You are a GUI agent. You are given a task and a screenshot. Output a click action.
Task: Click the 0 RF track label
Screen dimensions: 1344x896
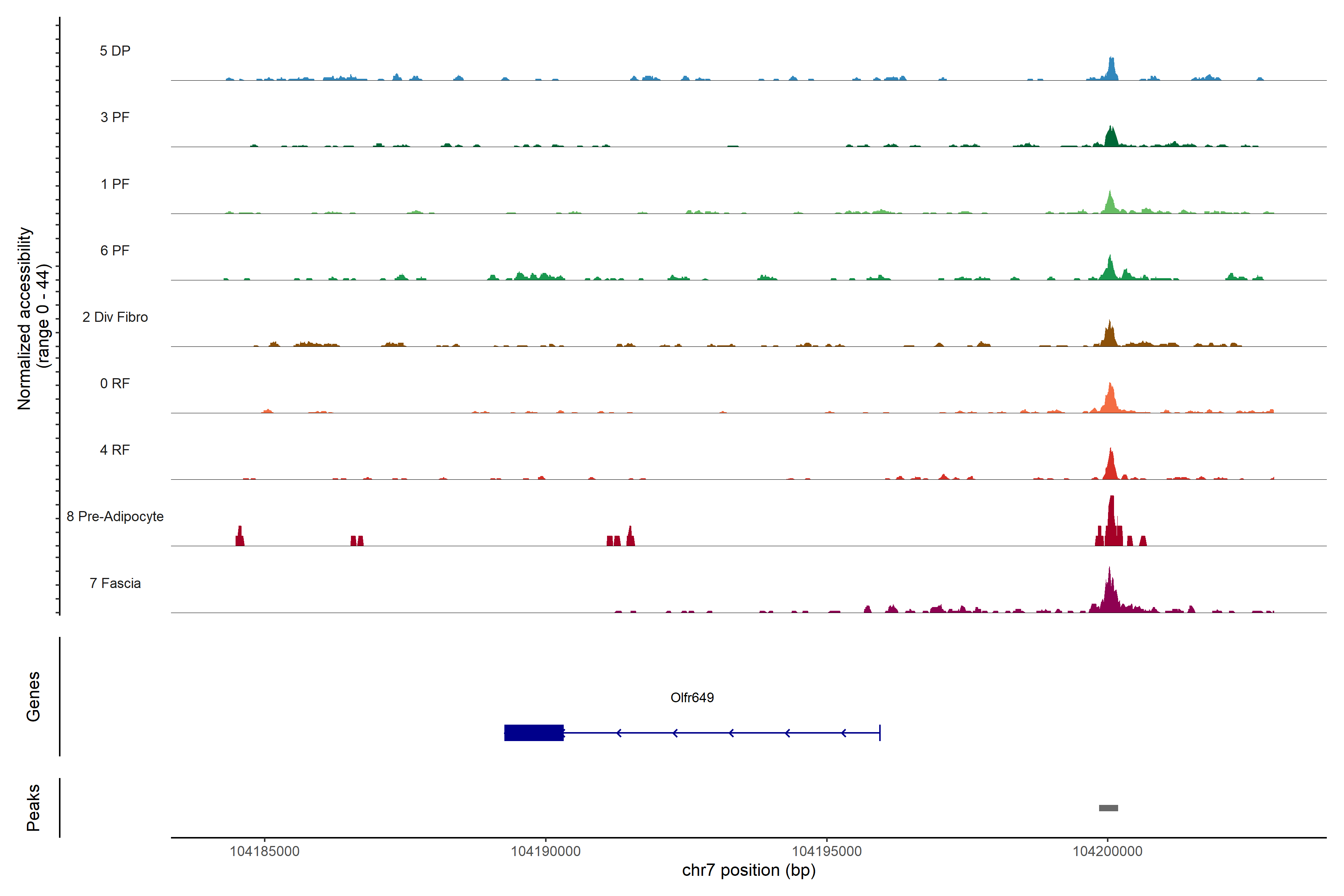point(115,383)
